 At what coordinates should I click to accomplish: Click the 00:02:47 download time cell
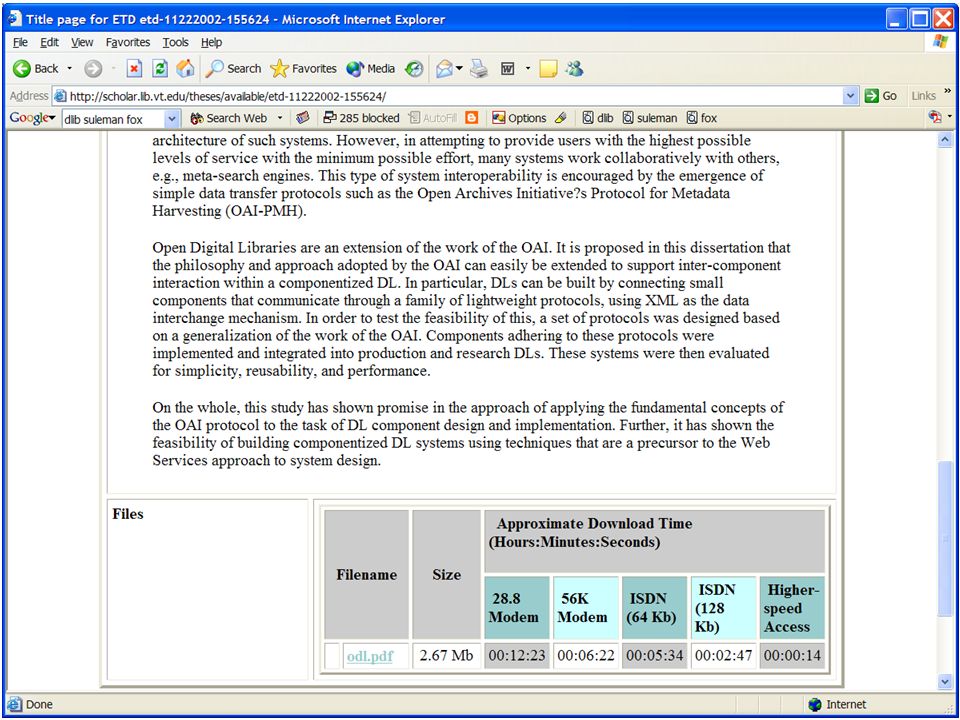tap(723, 656)
